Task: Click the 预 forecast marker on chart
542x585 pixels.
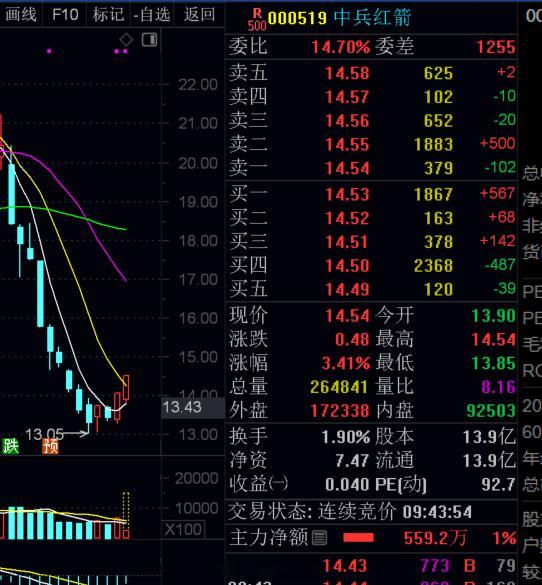Action: coord(50,446)
